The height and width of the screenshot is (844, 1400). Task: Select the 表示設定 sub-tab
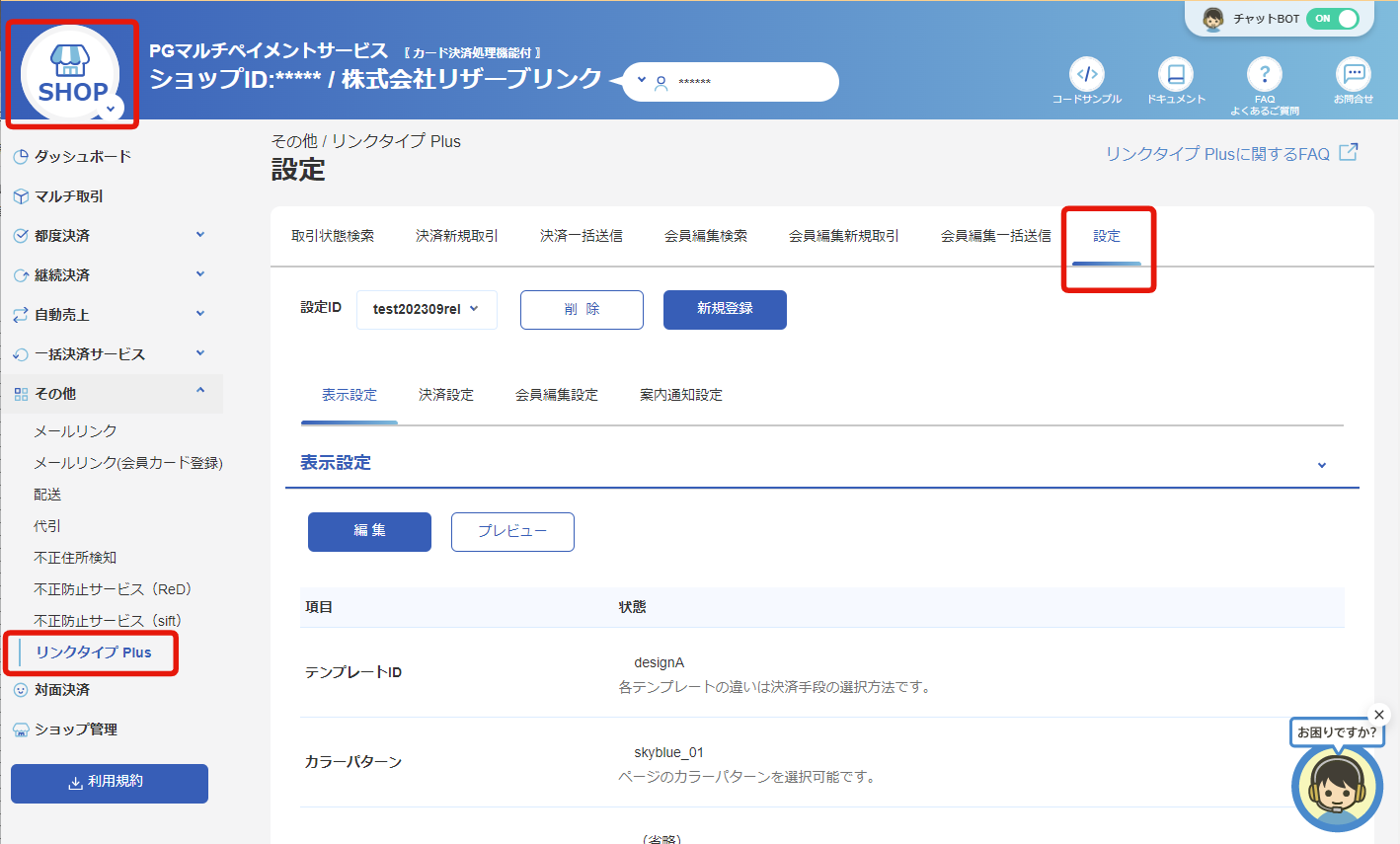click(350, 395)
